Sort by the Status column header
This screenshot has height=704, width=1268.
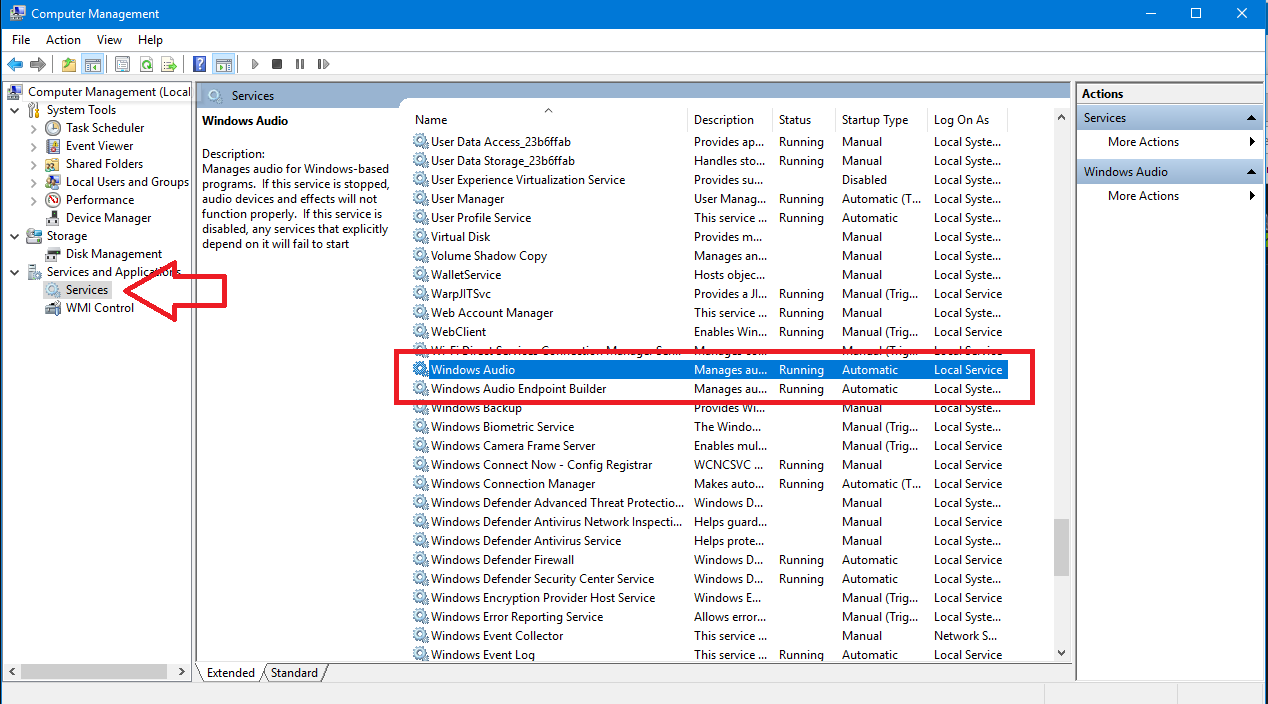pyautogui.click(x=804, y=120)
